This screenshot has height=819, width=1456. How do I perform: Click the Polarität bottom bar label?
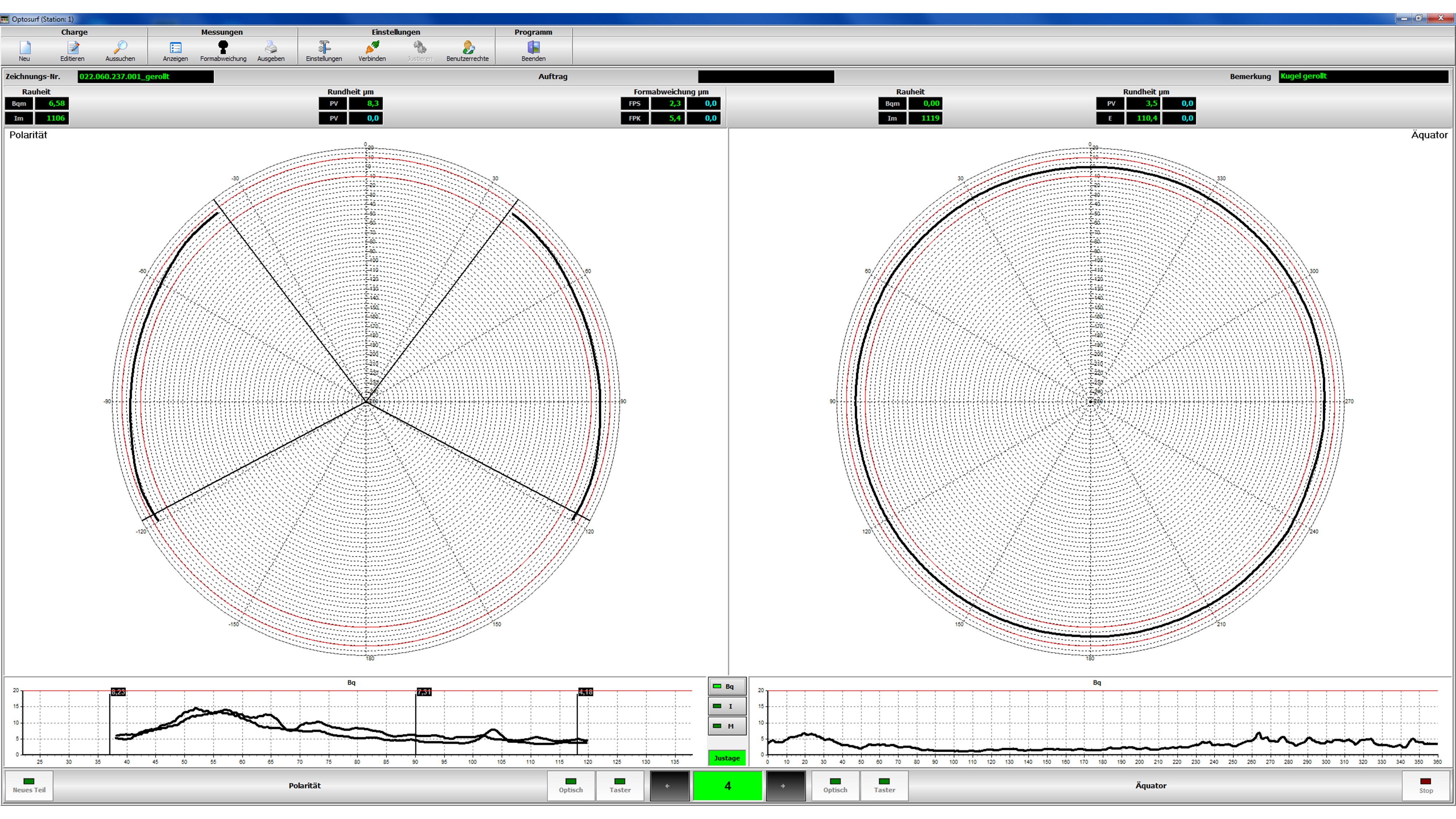305,786
